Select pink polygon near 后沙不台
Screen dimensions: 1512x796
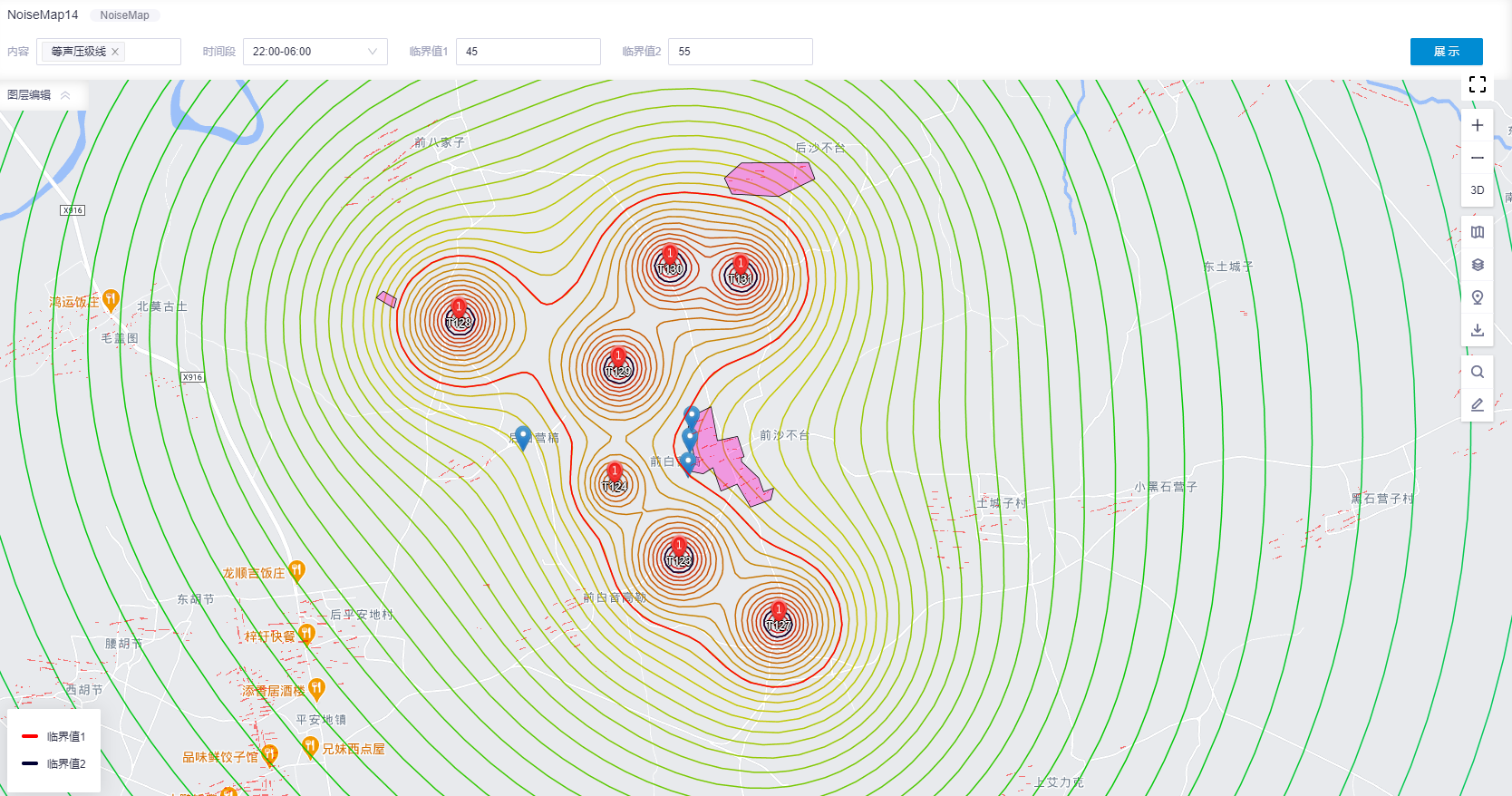[x=769, y=179]
